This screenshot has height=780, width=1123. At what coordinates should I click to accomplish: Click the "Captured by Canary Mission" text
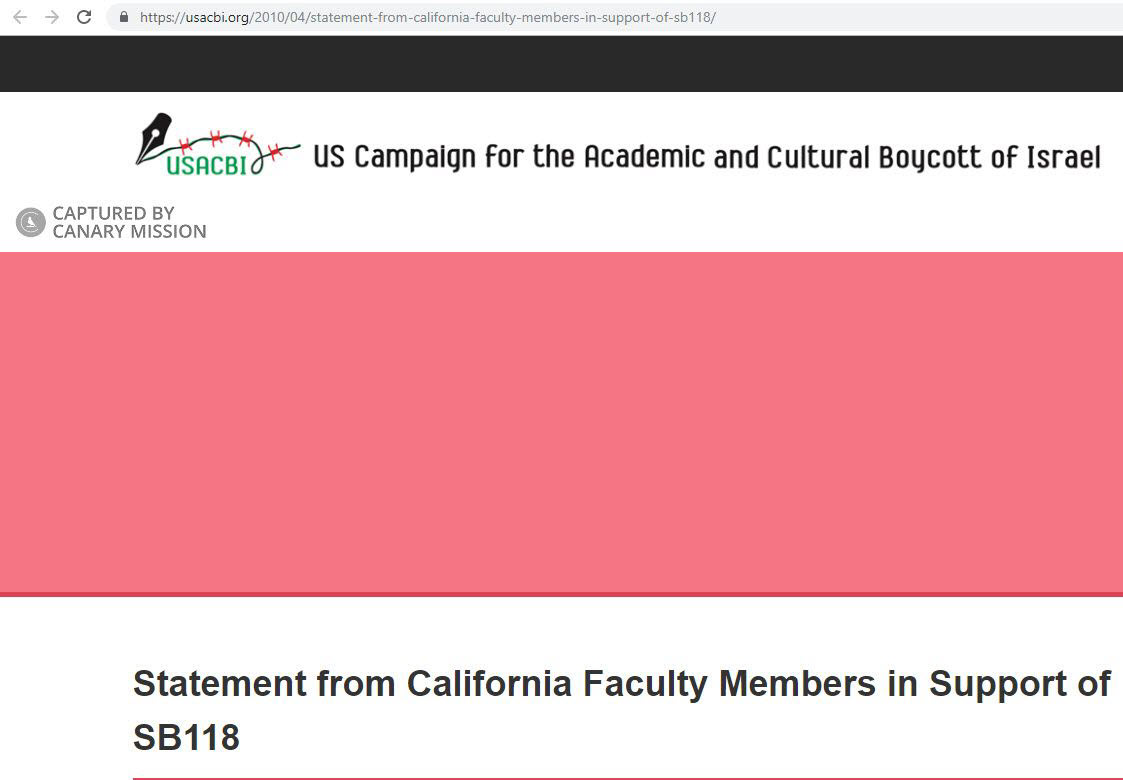pyautogui.click(x=129, y=222)
